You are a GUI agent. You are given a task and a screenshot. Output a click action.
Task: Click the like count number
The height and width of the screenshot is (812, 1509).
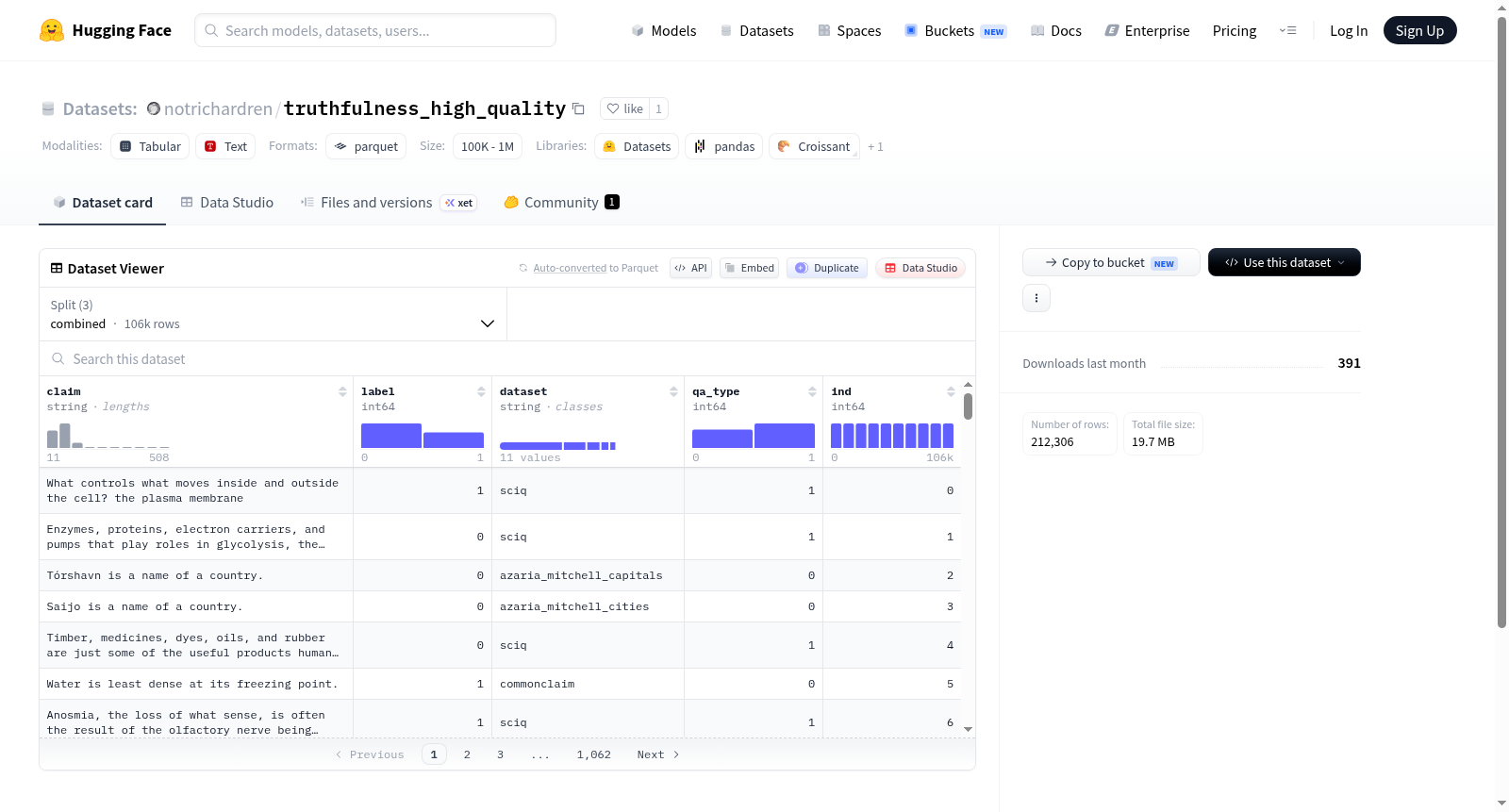[x=658, y=109]
